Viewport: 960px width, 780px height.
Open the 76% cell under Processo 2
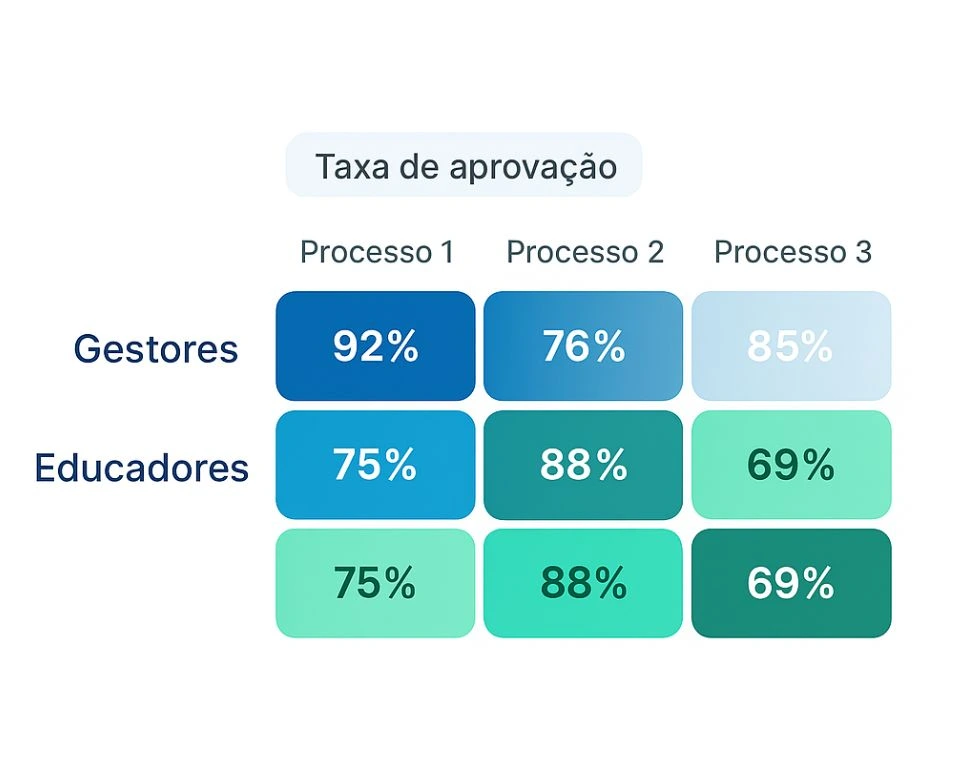pos(583,346)
